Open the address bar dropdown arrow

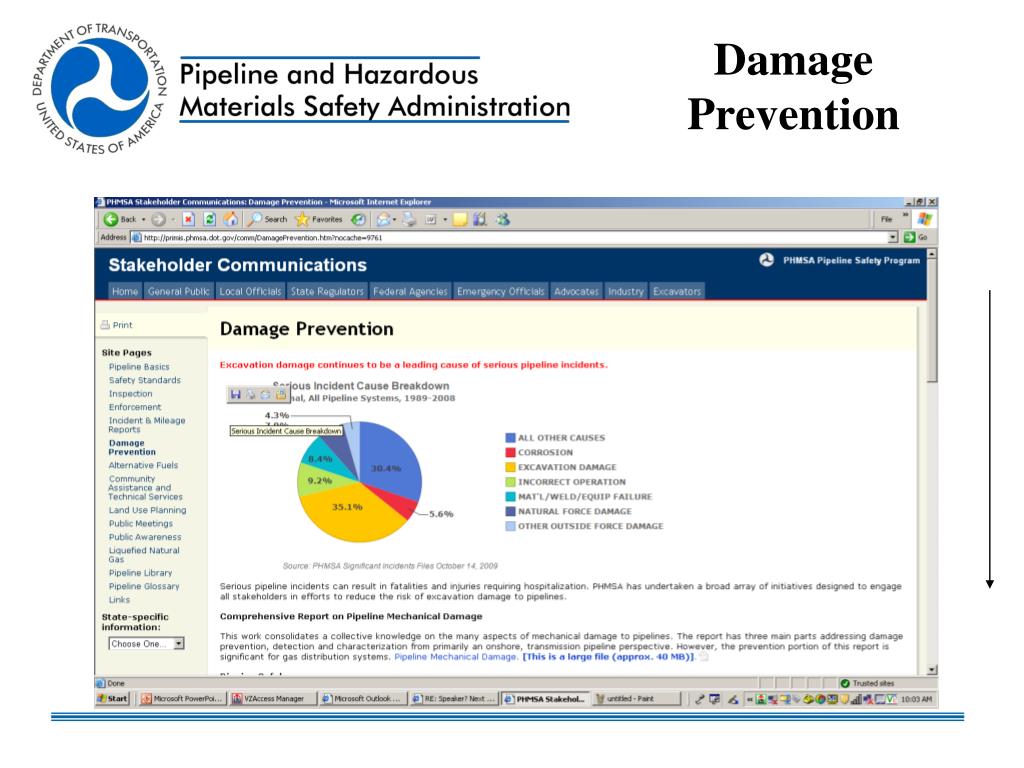[893, 237]
